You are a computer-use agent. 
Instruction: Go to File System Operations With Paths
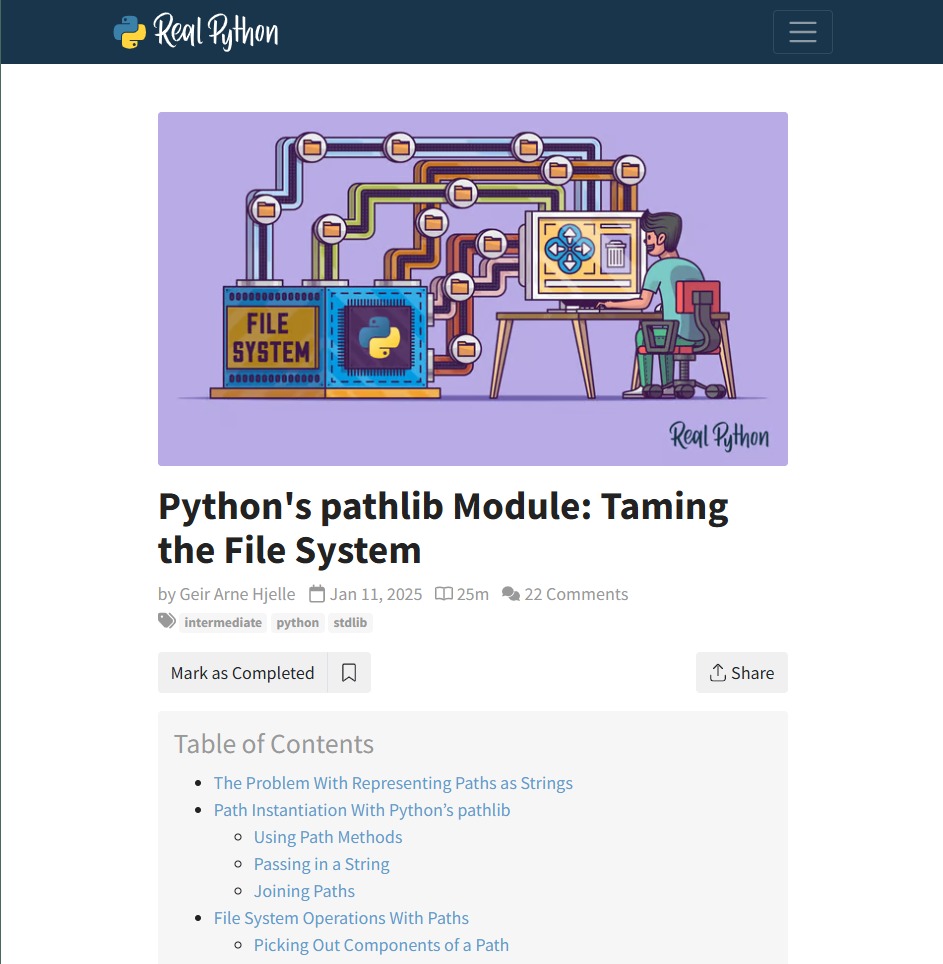[x=341, y=919]
